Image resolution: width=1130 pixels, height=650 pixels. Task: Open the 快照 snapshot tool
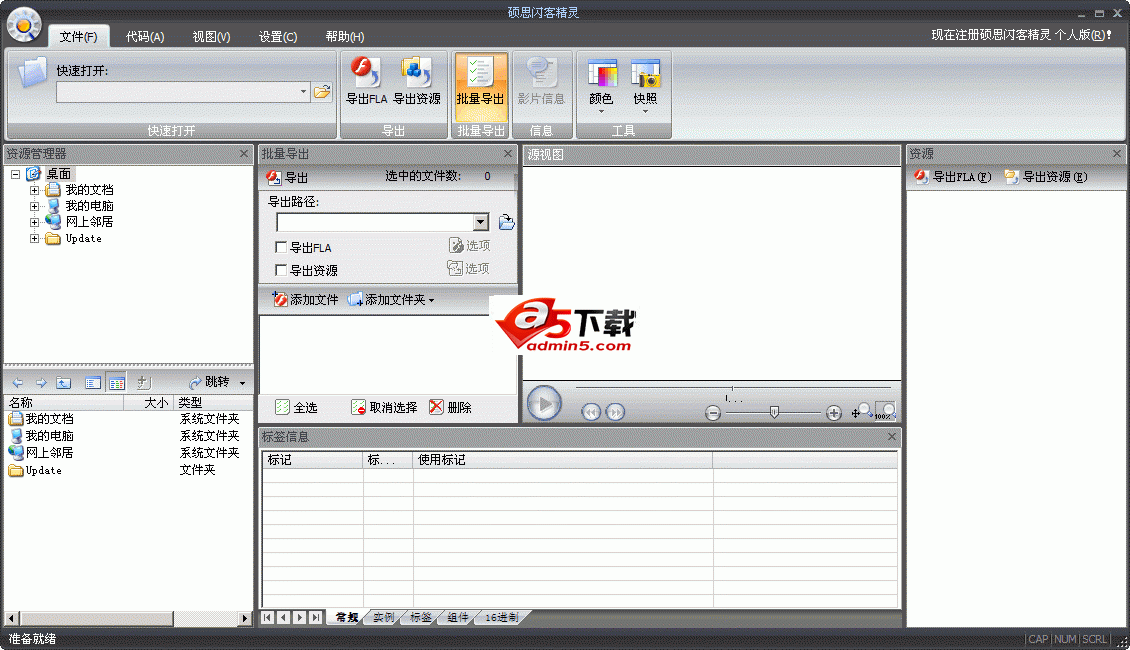point(645,85)
